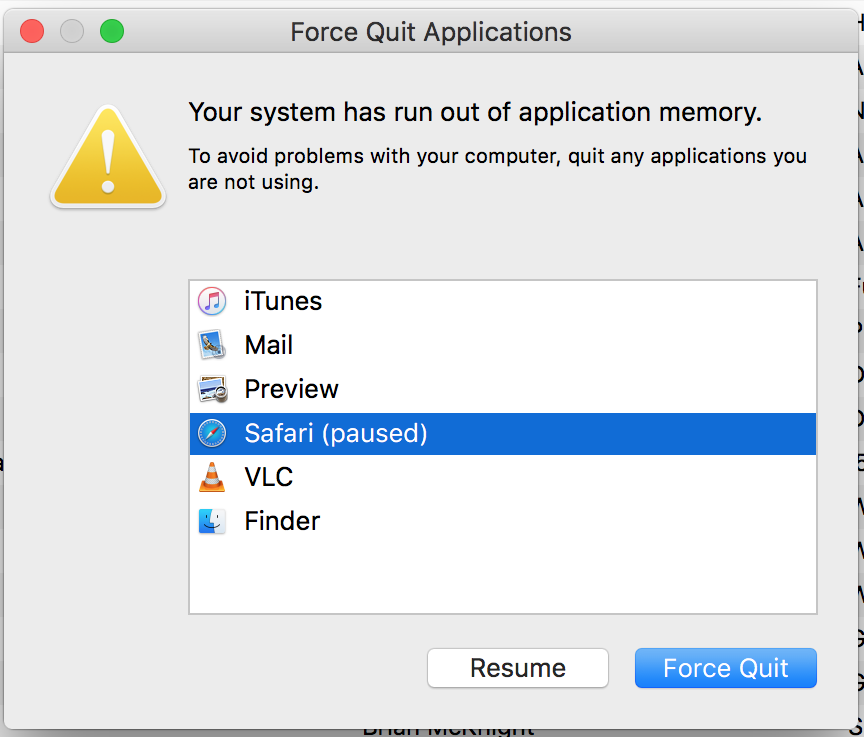Click the Preview app icon
The width and height of the screenshot is (864, 737).
(212, 389)
